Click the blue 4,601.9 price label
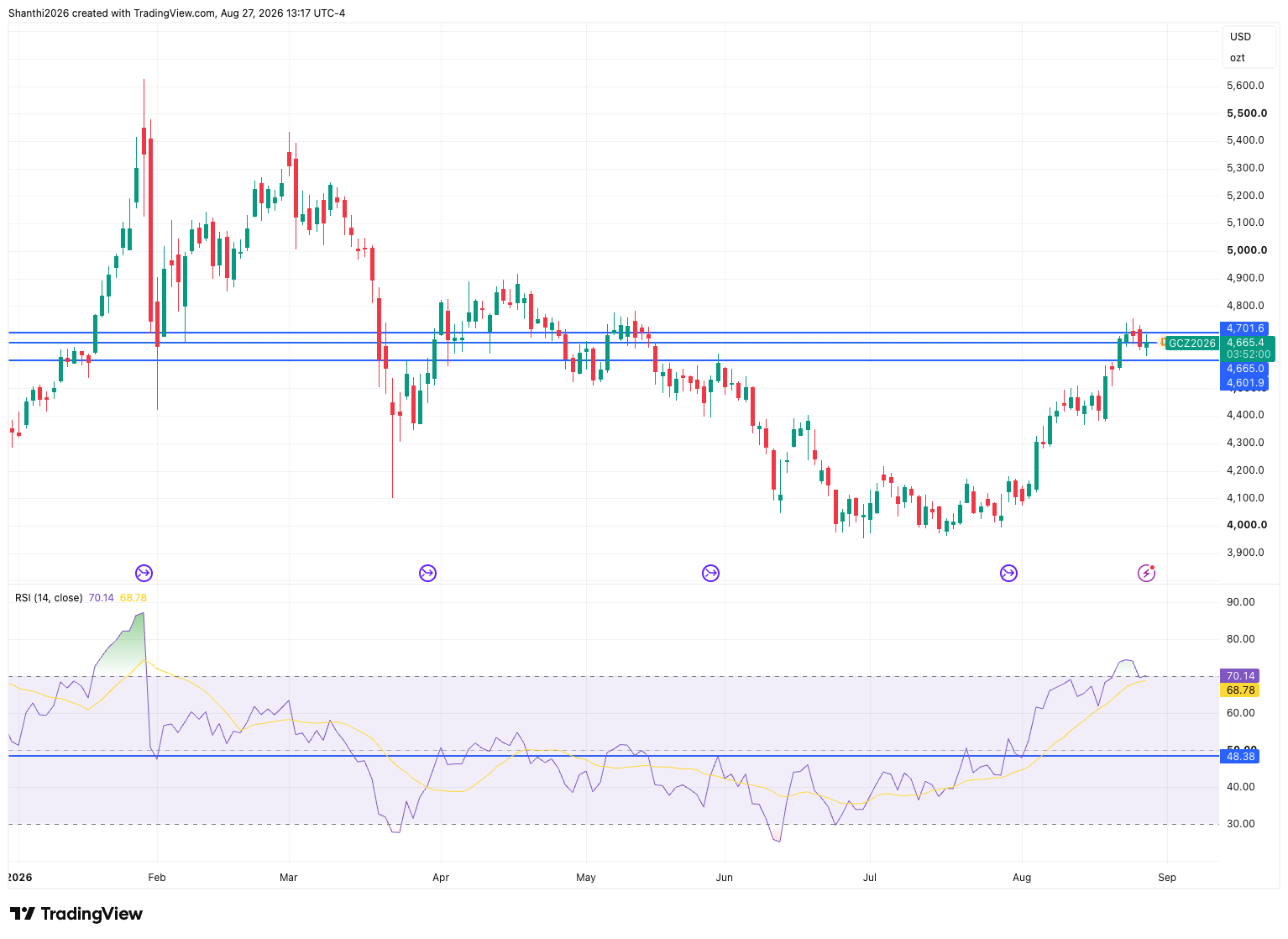1288x939 pixels. [1244, 383]
